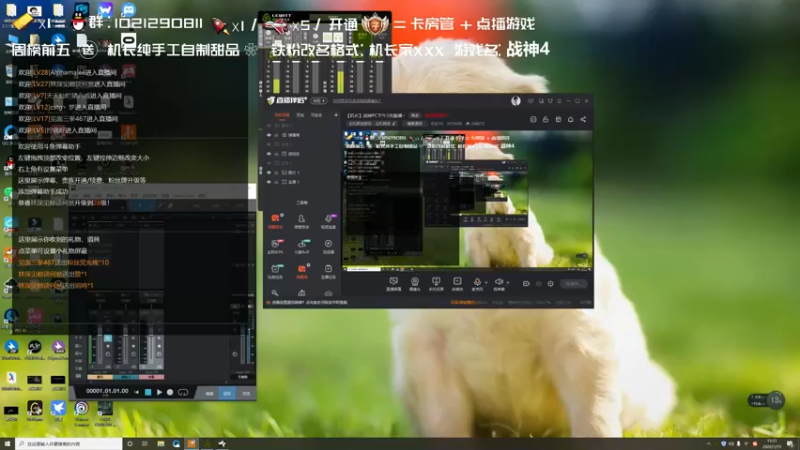800x450 pixels.
Task: Click the bottom status notice link in streaming app
Action: click(310, 303)
